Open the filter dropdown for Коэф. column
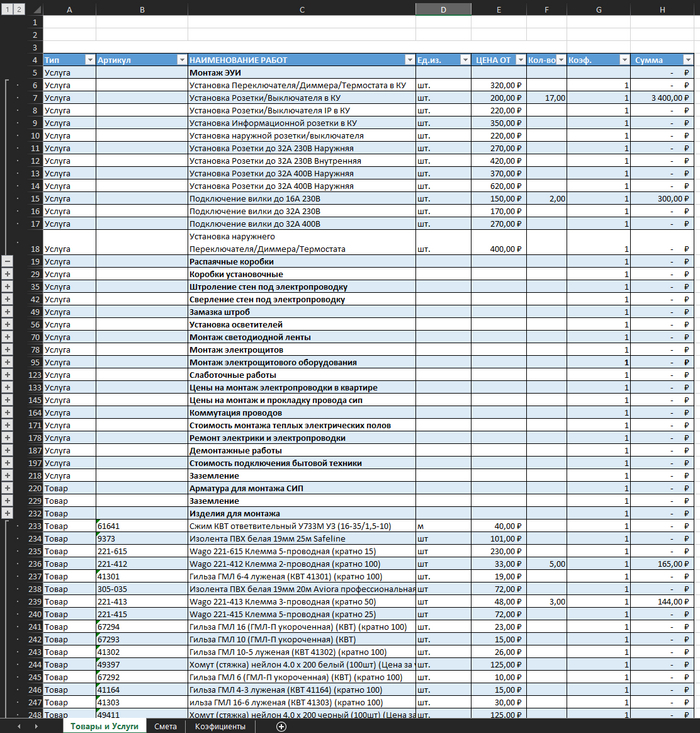 [x=625, y=60]
